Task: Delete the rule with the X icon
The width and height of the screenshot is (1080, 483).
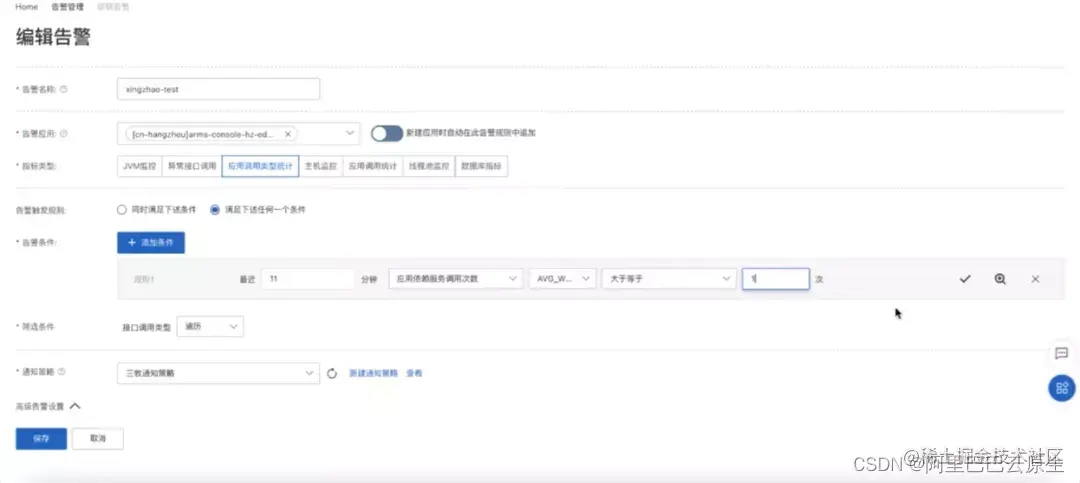Action: click(1035, 279)
